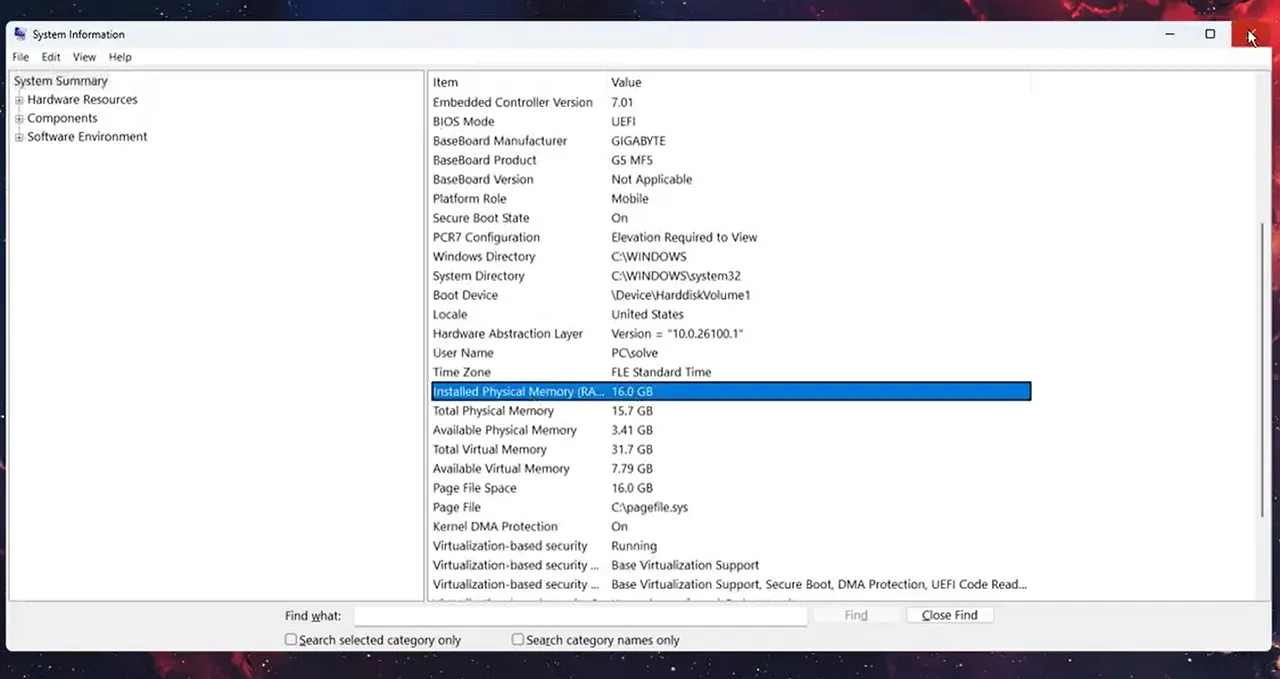Select System Summary in the tree
This screenshot has width=1280, height=679.
[61, 82]
